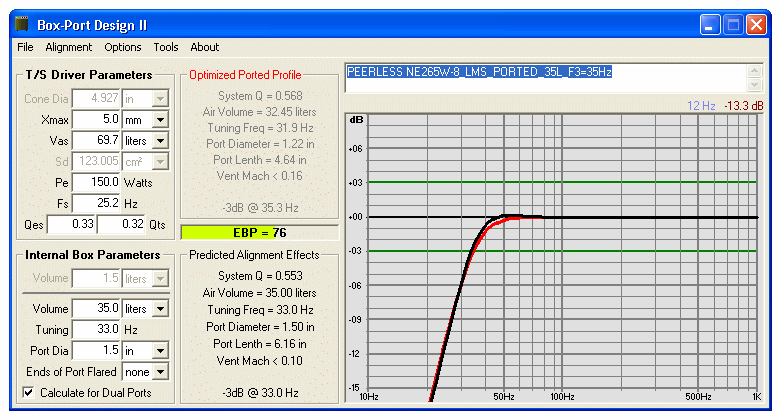Click the +03 dB axis label

[x=356, y=183]
